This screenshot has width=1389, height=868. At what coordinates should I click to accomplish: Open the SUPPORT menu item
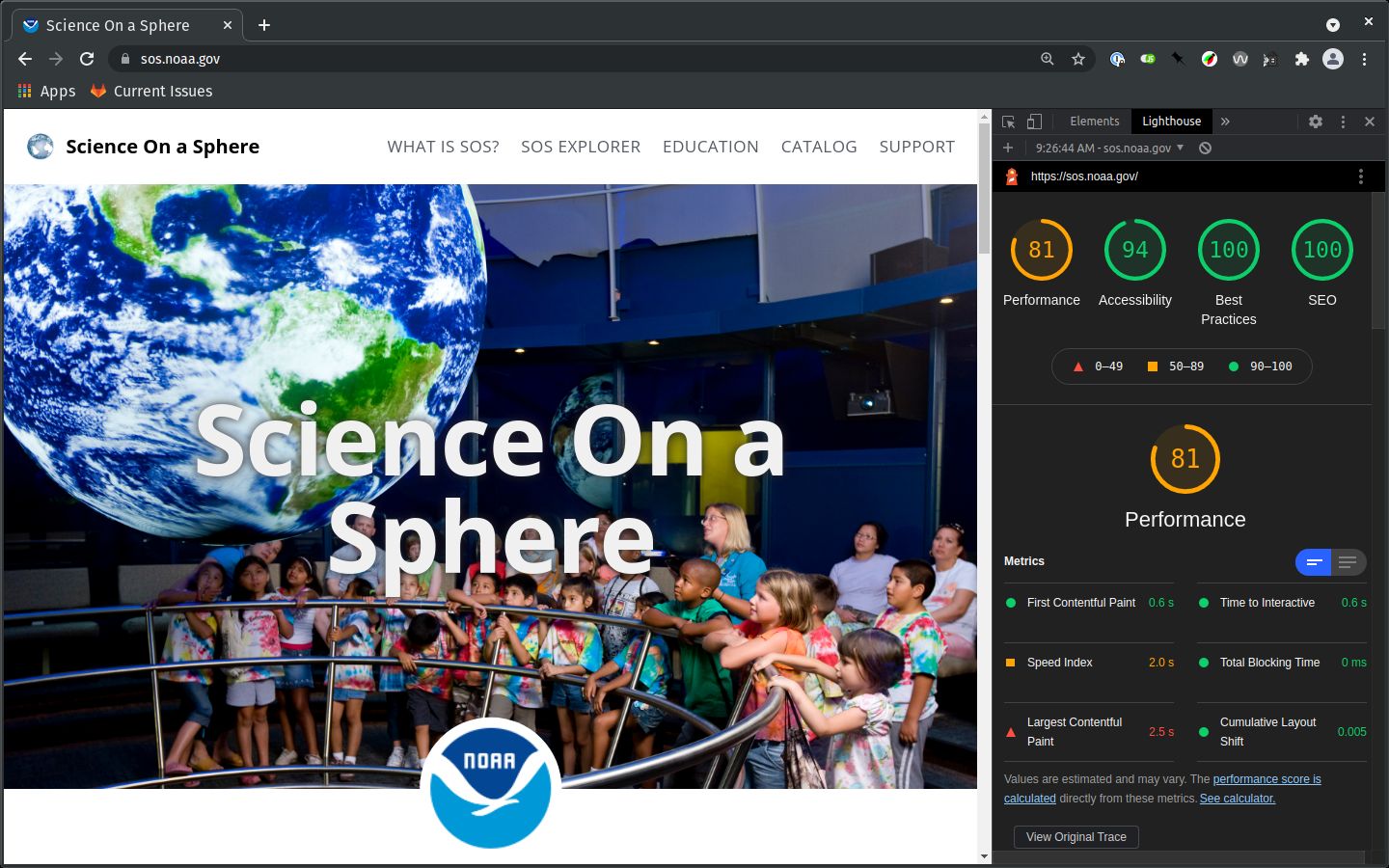click(x=917, y=147)
